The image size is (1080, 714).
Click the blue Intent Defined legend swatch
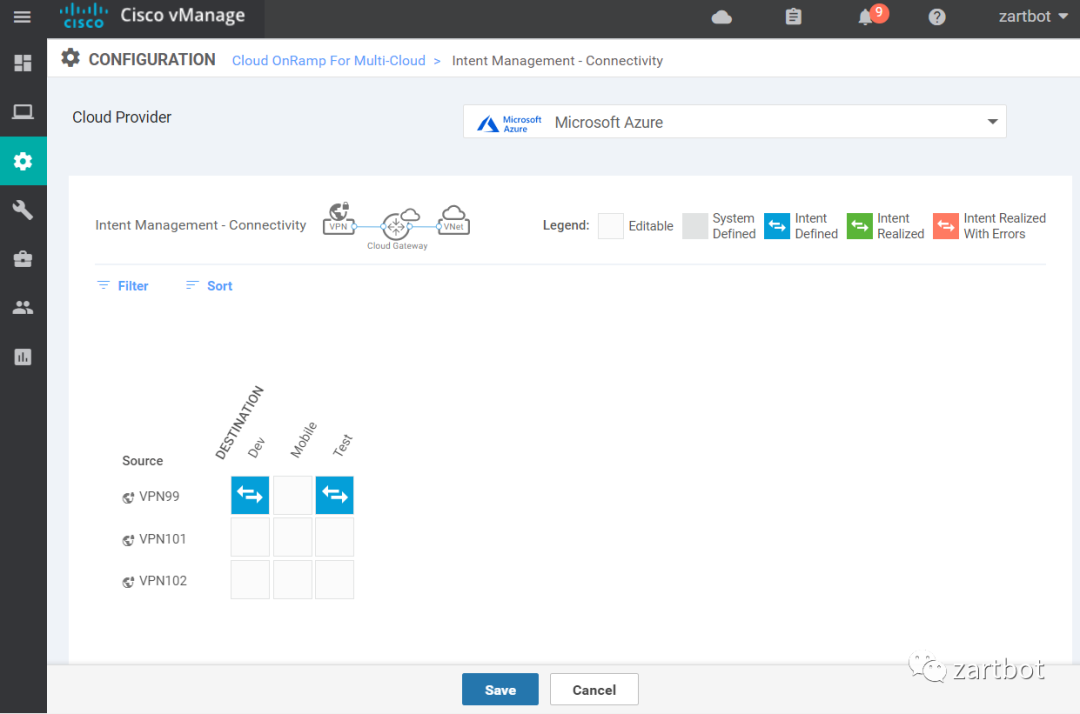(x=777, y=226)
